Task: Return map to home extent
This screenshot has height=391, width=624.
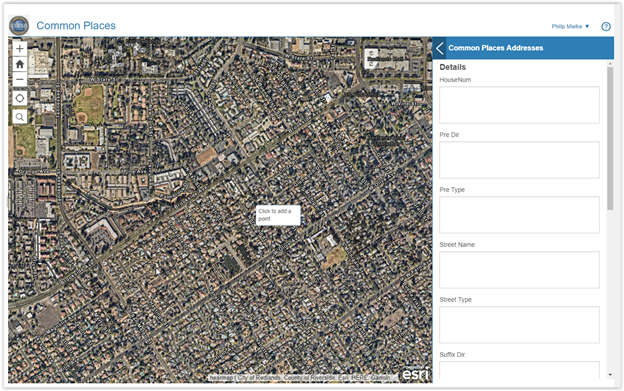Action: pyautogui.click(x=20, y=64)
